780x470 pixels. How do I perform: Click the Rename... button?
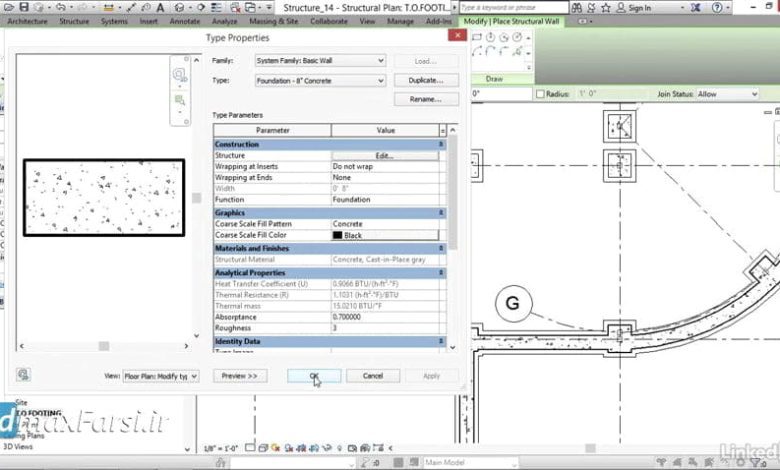point(426,99)
